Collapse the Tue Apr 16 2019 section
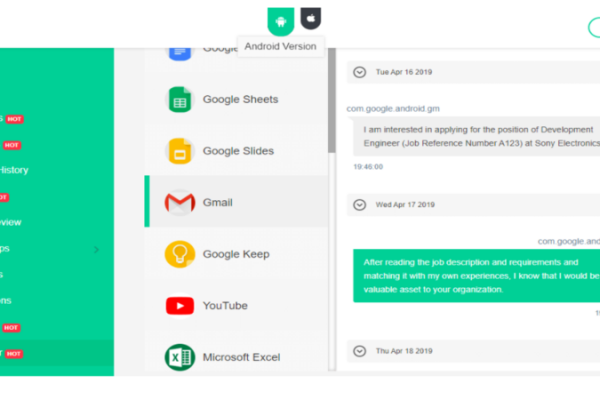This screenshot has width=600, height=400. (359, 72)
